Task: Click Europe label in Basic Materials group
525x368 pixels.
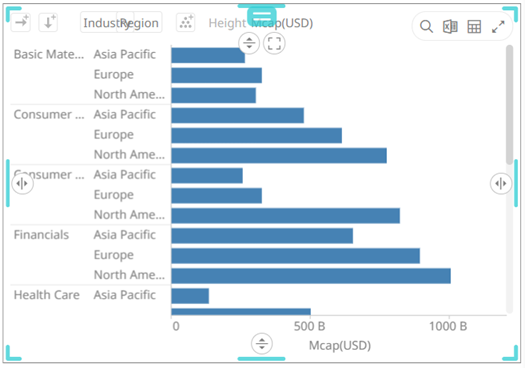Action: pos(114,74)
